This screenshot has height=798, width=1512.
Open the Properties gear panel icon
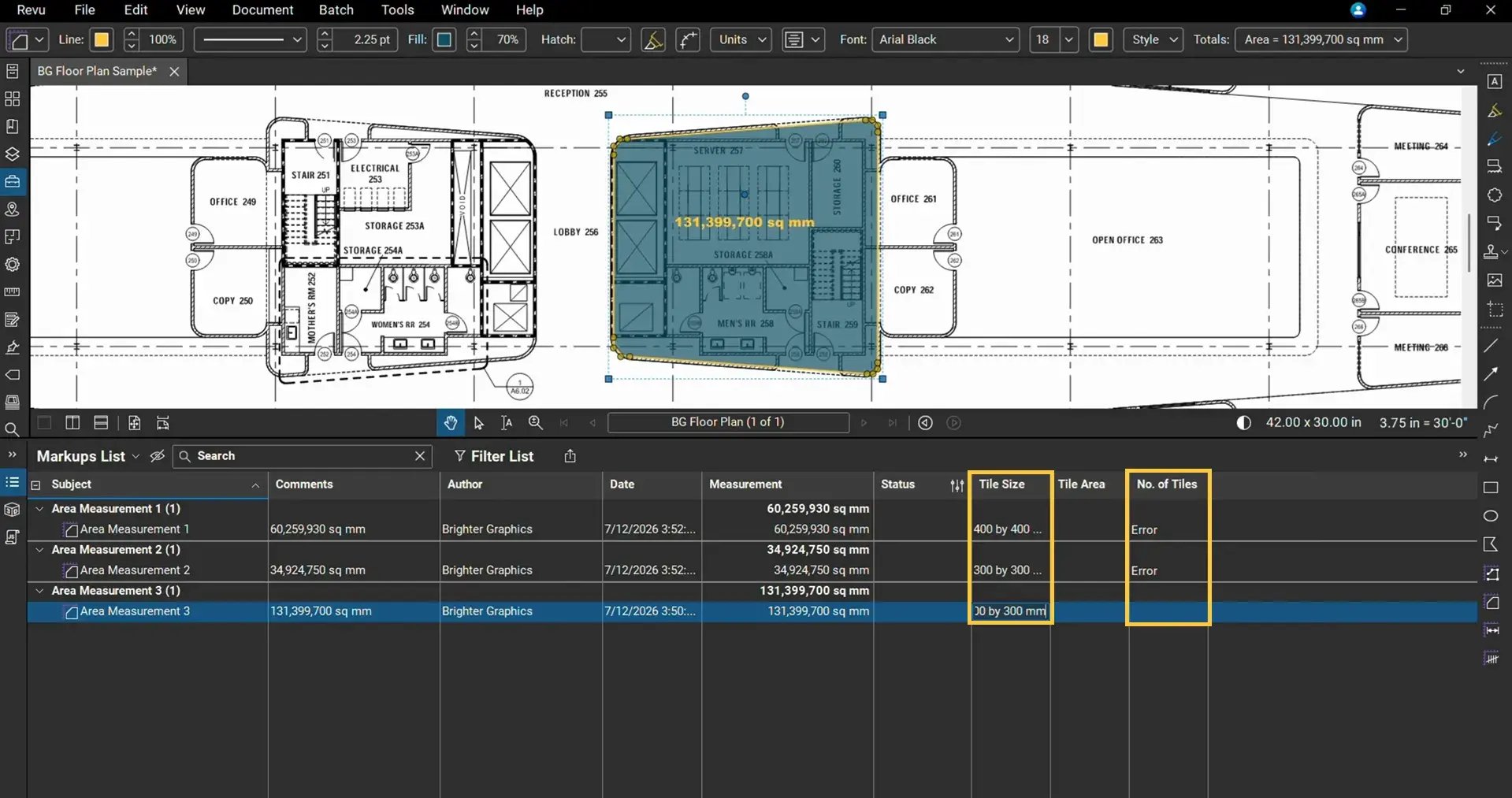[x=12, y=264]
